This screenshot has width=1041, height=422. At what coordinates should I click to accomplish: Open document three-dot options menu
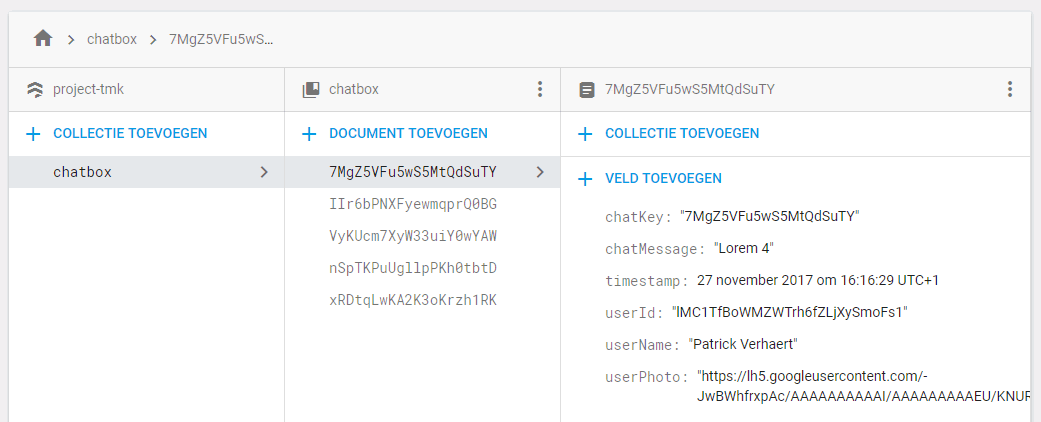(1009, 90)
